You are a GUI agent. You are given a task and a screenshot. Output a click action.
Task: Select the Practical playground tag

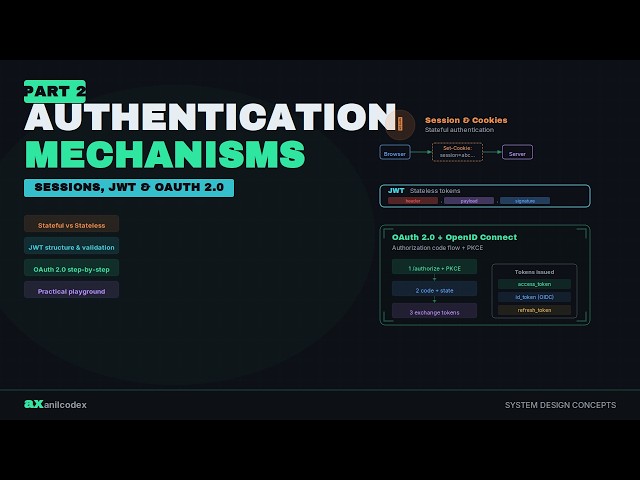[71, 291]
